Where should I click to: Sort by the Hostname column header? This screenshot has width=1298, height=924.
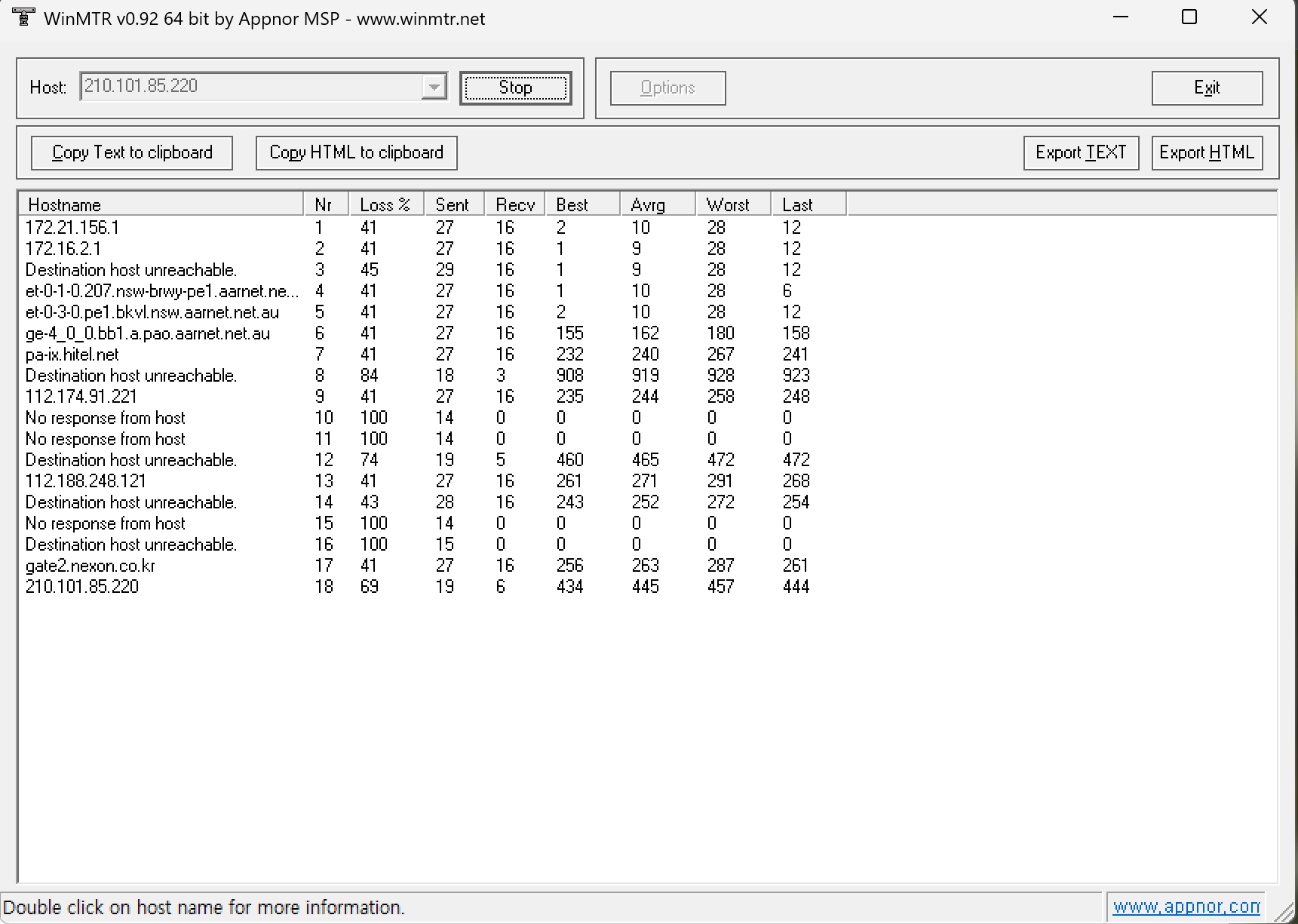[161, 204]
